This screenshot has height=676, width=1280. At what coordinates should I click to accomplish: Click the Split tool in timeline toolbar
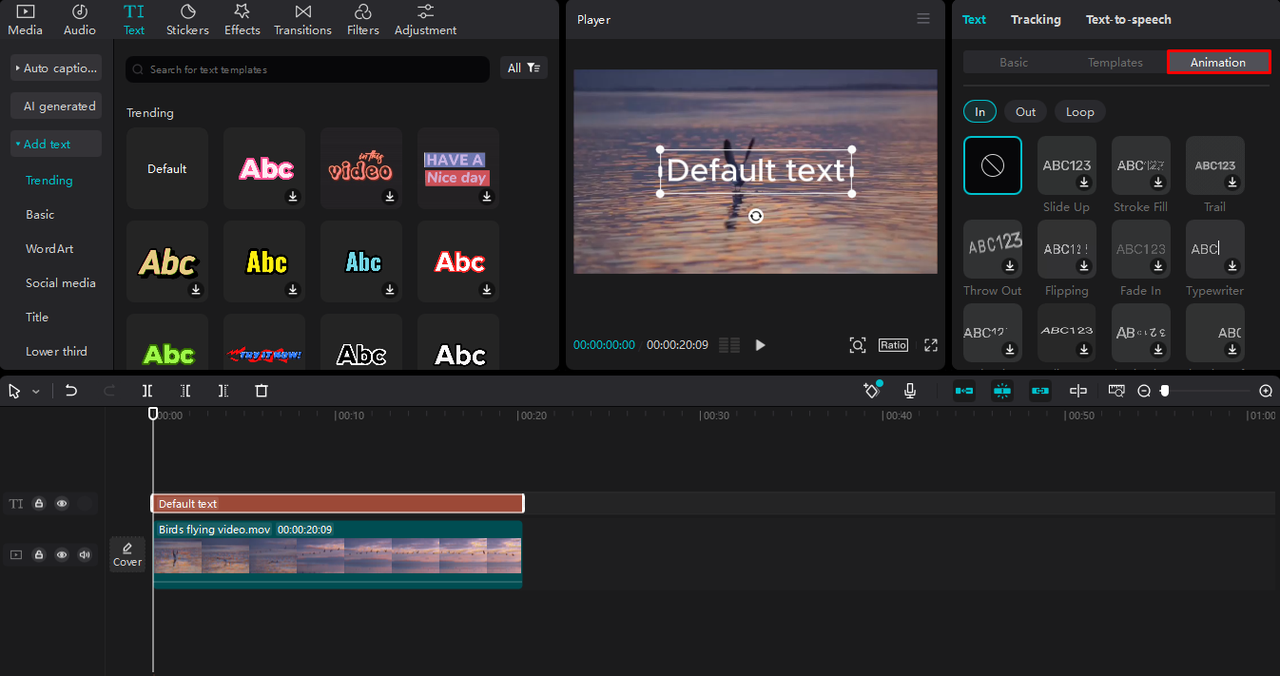pos(147,391)
